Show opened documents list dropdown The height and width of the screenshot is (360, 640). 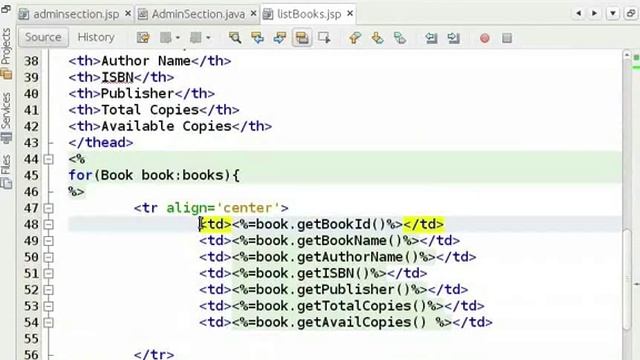[613, 13]
